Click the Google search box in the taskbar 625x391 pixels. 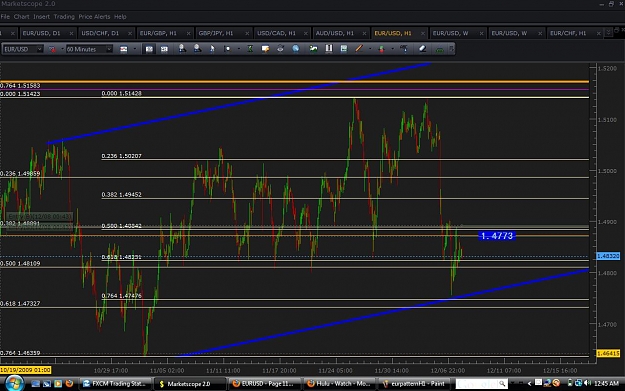coord(481,384)
